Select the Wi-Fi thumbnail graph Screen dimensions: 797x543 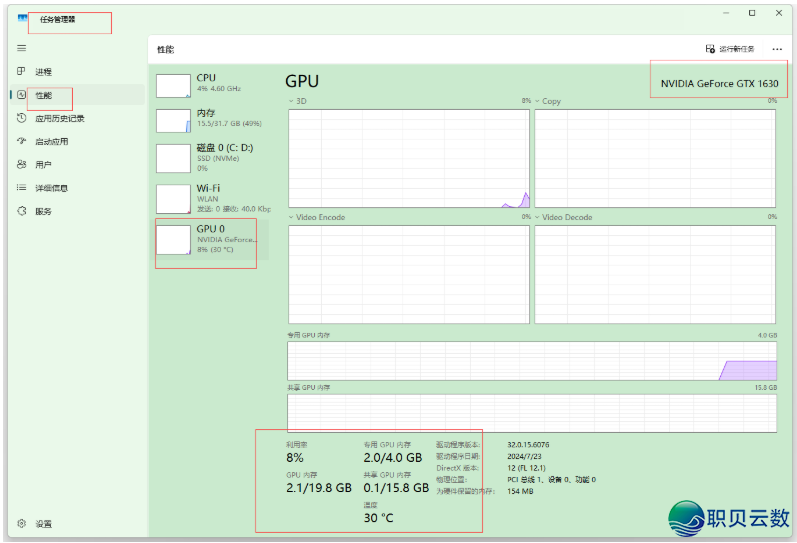pos(173,199)
